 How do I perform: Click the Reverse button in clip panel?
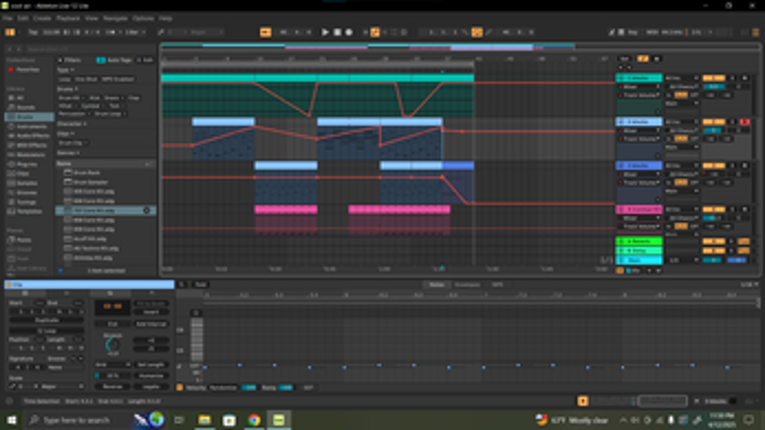coord(112,387)
